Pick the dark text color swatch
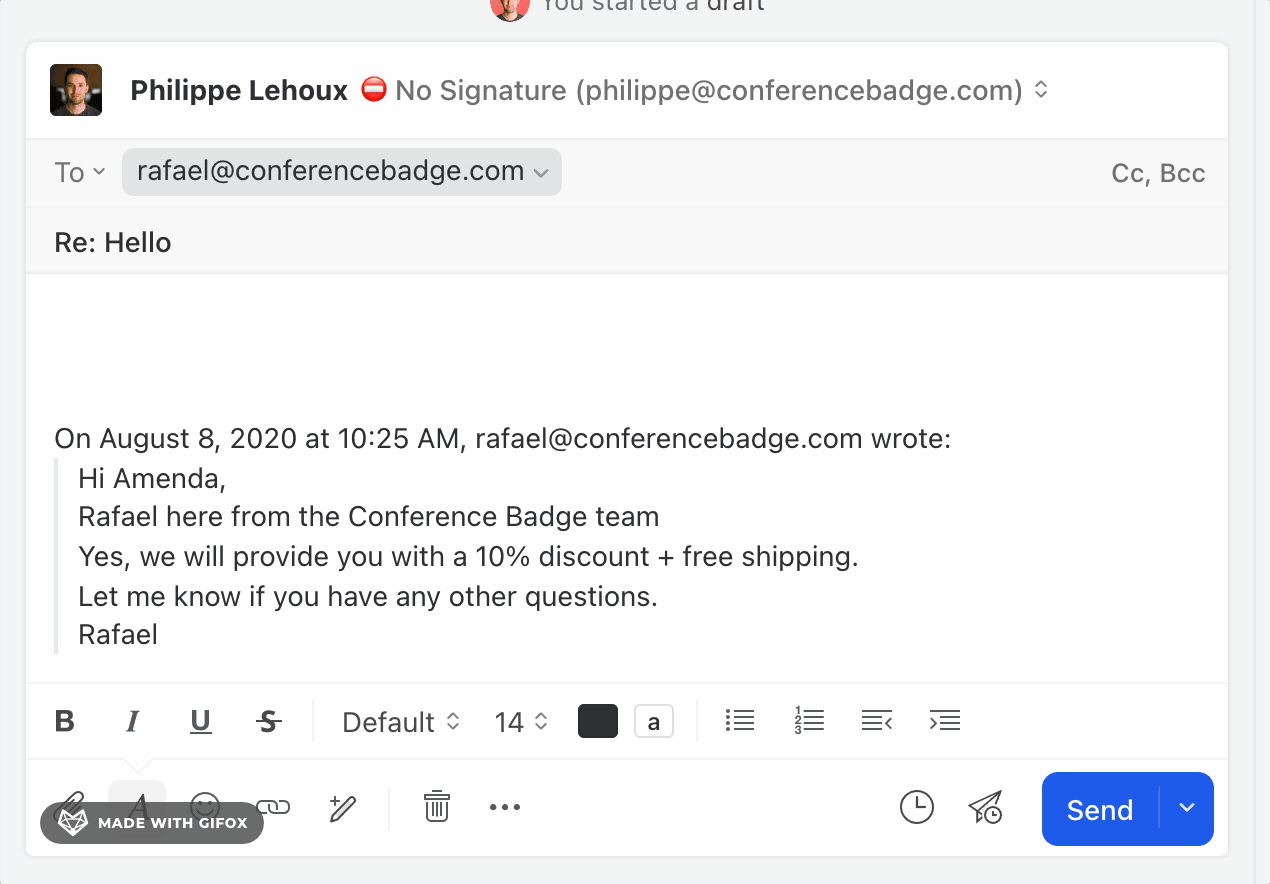The height and width of the screenshot is (884, 1270). [598, 721]
